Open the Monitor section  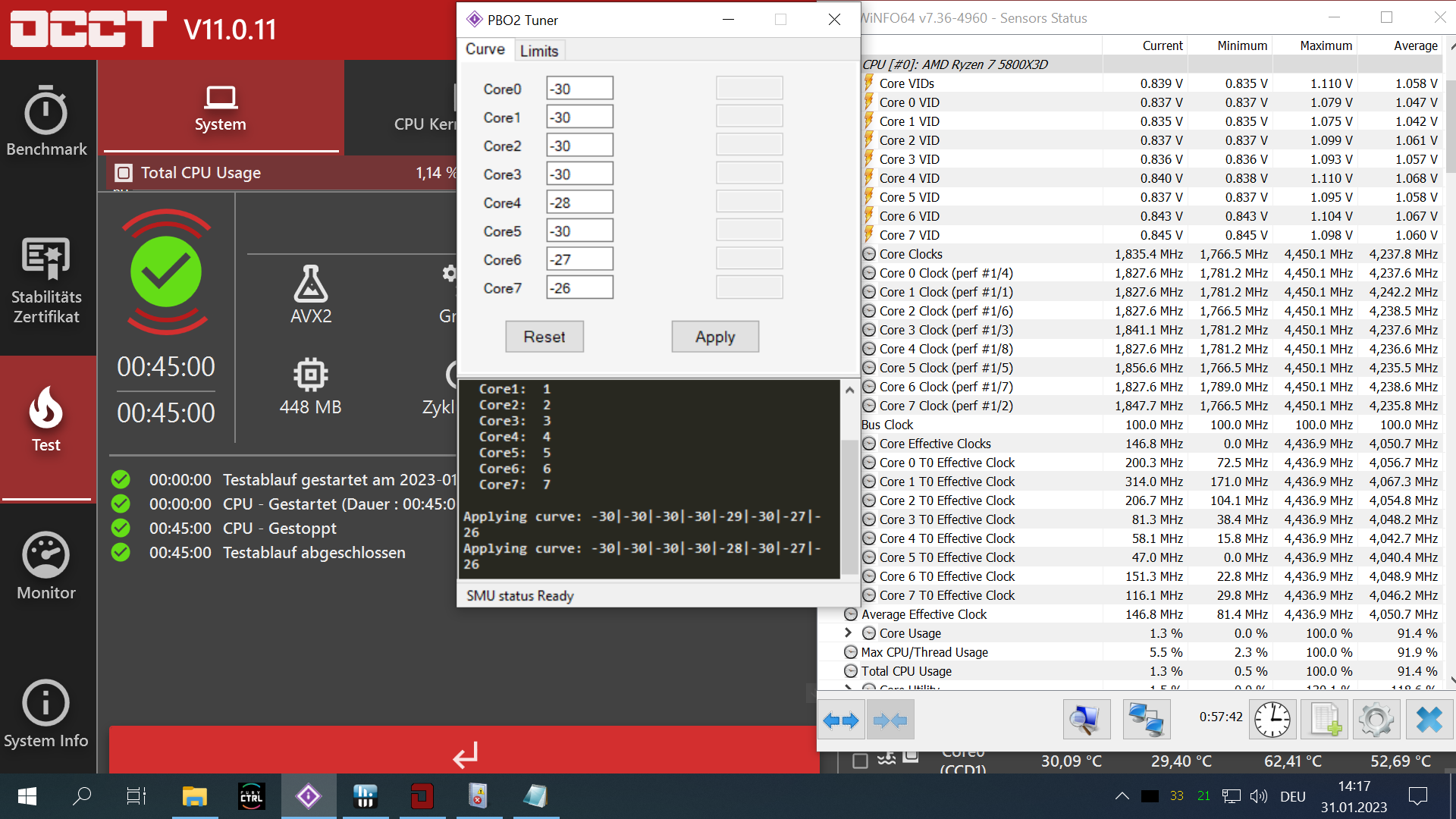pos(46,566)
